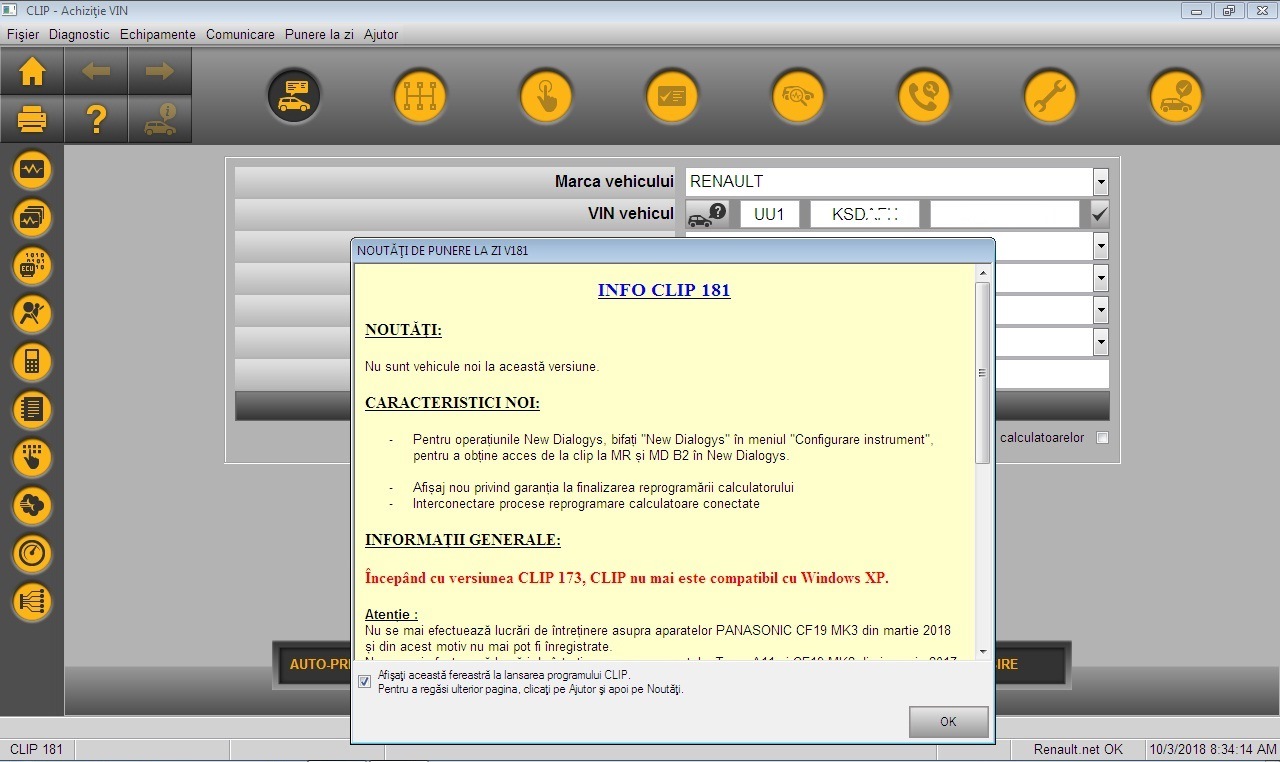Open the Punere la zi menu
This screenshot has height=762, width=1280.
click(319, 34)
